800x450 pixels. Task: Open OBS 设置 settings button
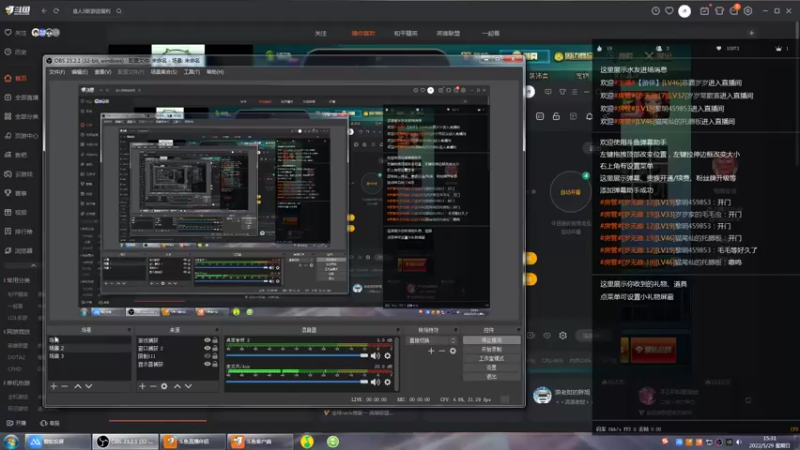pos(491,367)
